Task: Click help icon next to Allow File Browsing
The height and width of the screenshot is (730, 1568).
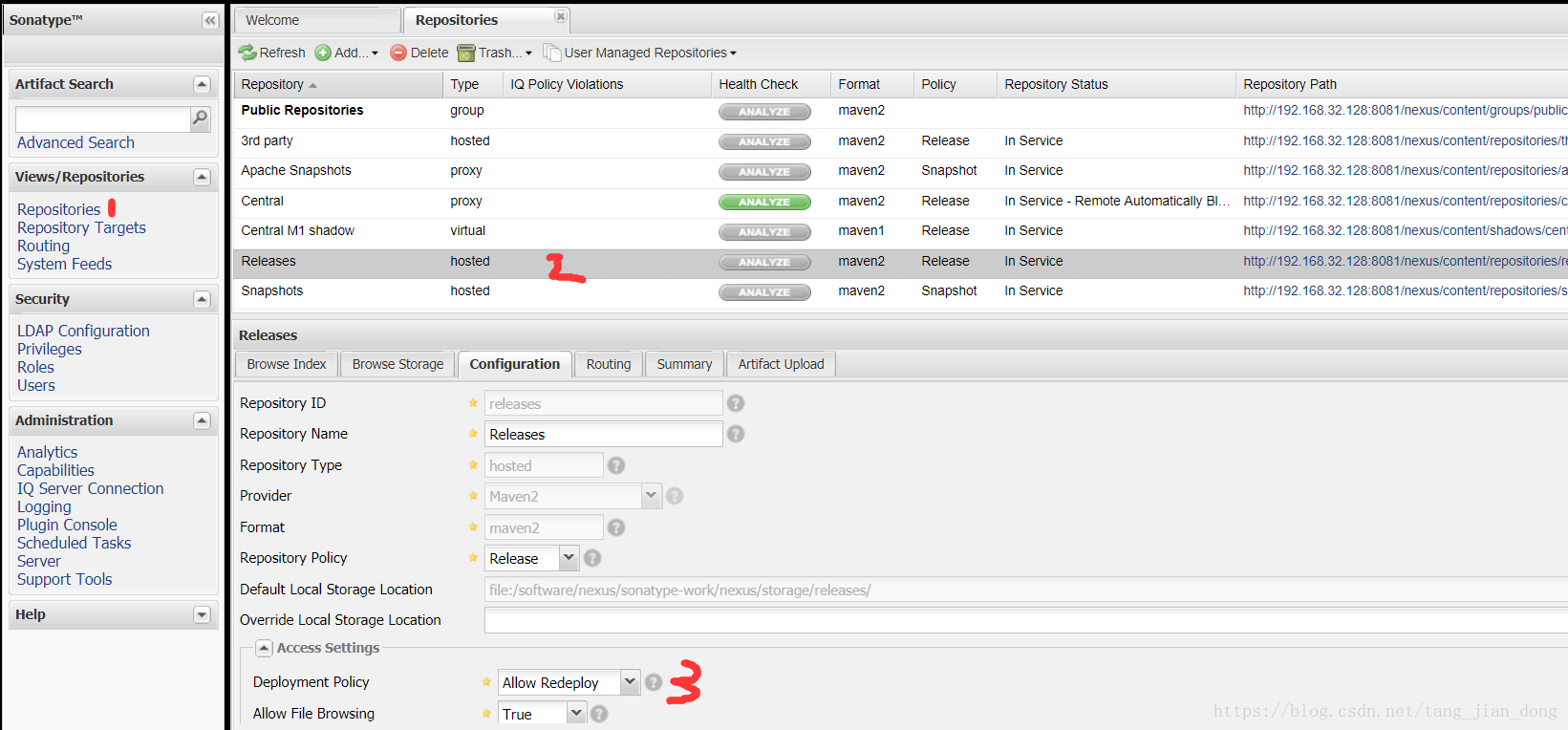Action: point(599,714)
